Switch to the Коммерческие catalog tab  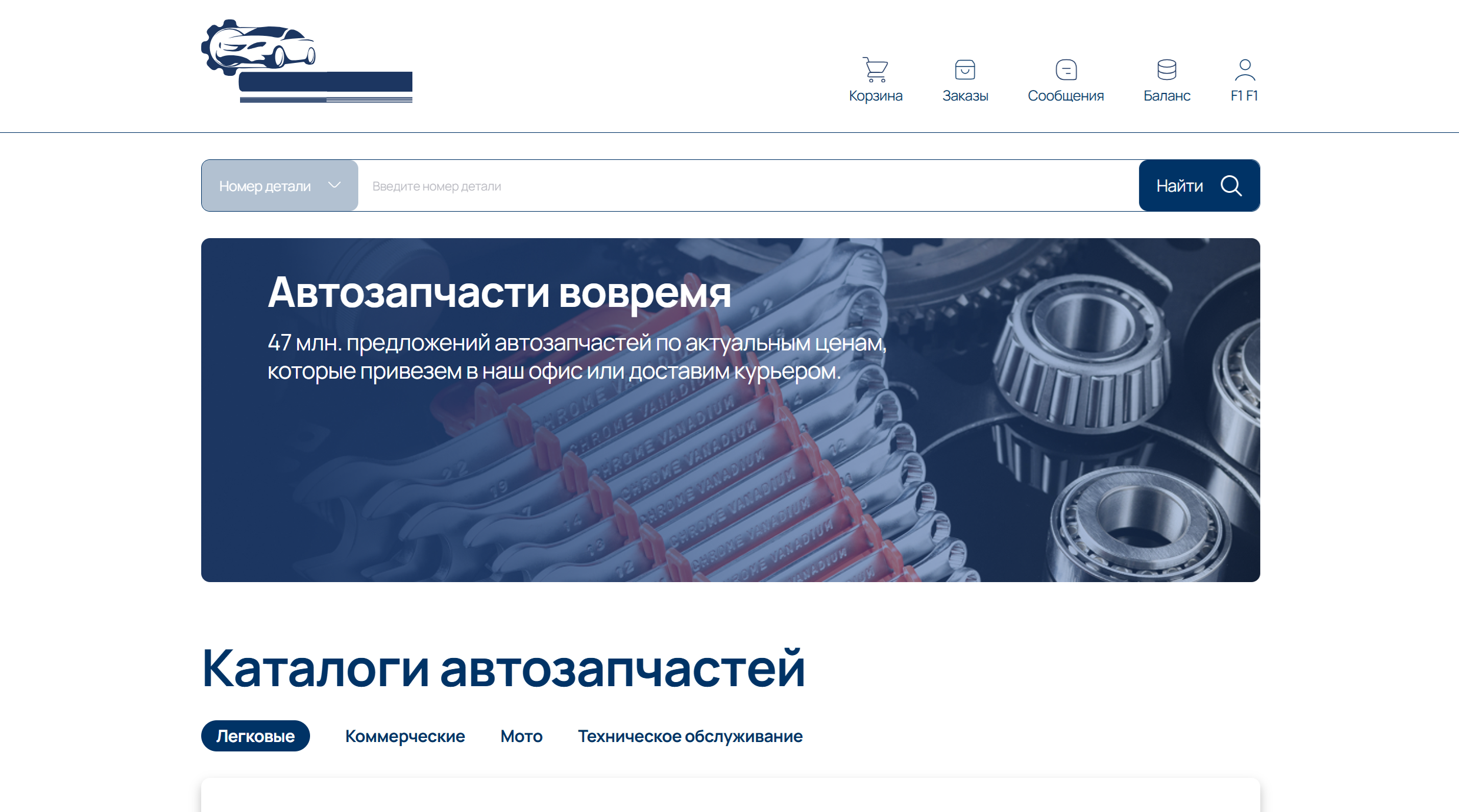[405, 736]
